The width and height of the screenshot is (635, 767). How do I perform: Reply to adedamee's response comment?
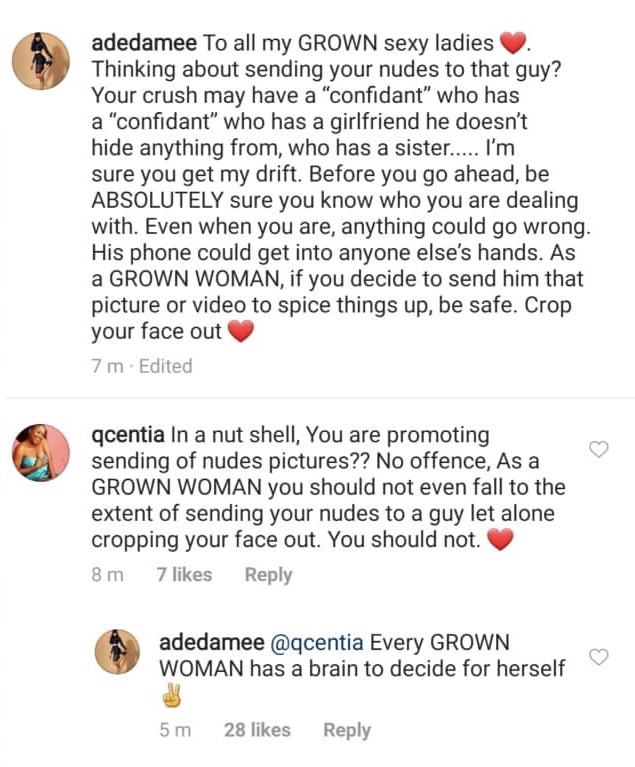[347, 730]
